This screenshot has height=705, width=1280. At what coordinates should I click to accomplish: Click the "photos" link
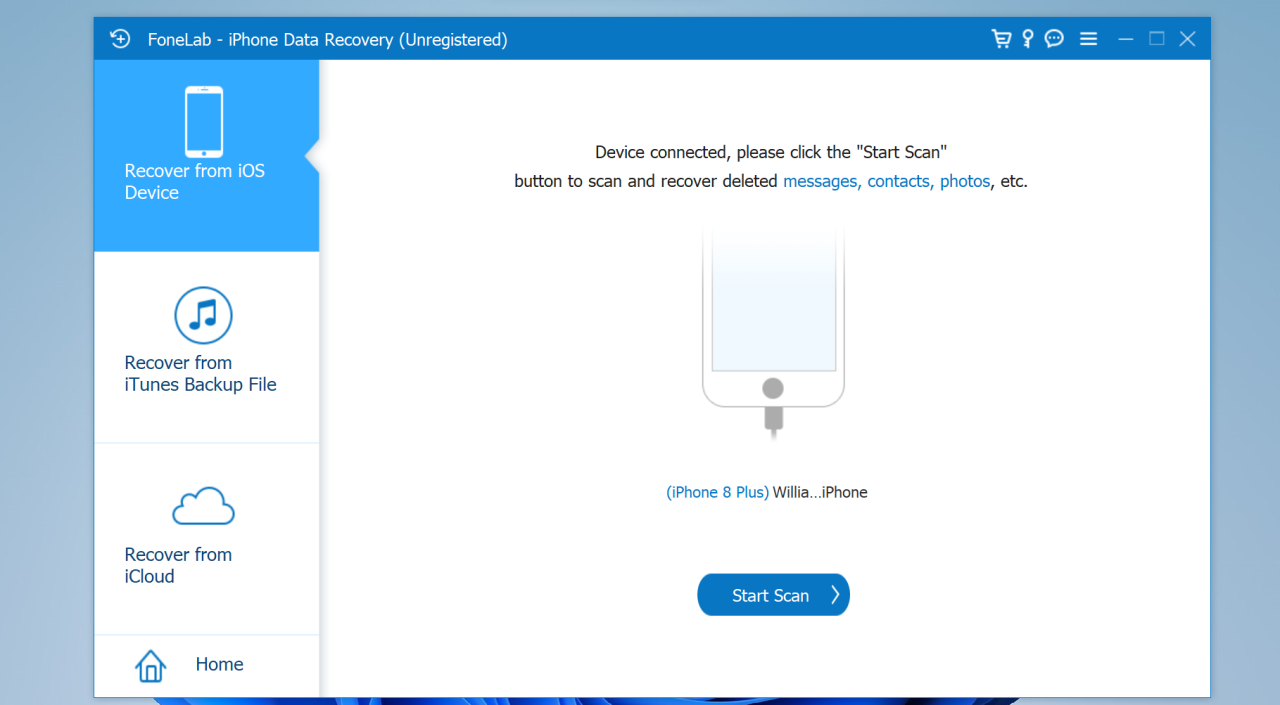click(x=965, y=181)
